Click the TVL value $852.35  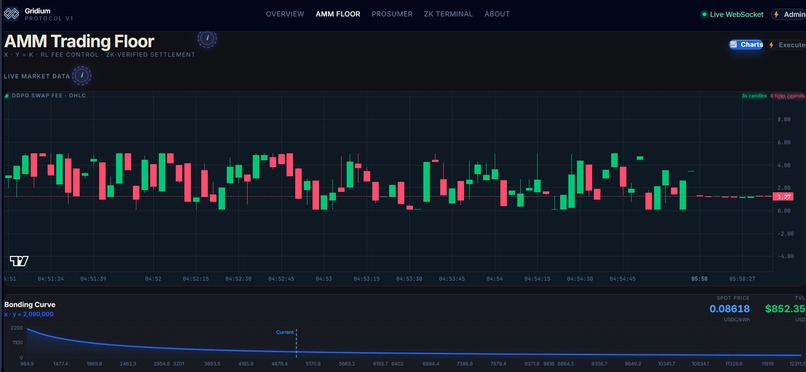pos(785,309)
